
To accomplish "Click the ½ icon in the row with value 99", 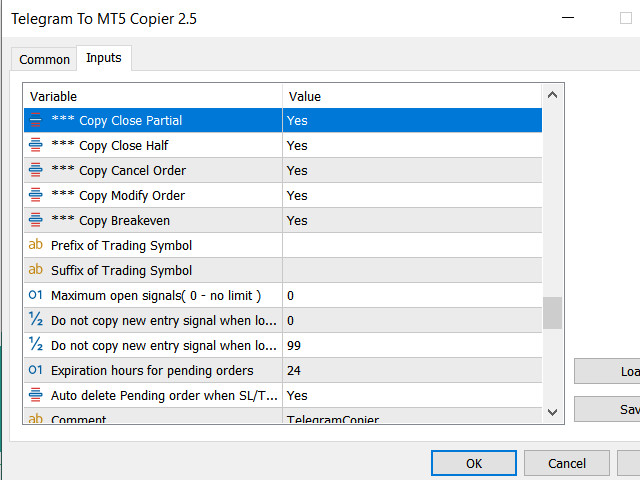I will click(36, 344).
